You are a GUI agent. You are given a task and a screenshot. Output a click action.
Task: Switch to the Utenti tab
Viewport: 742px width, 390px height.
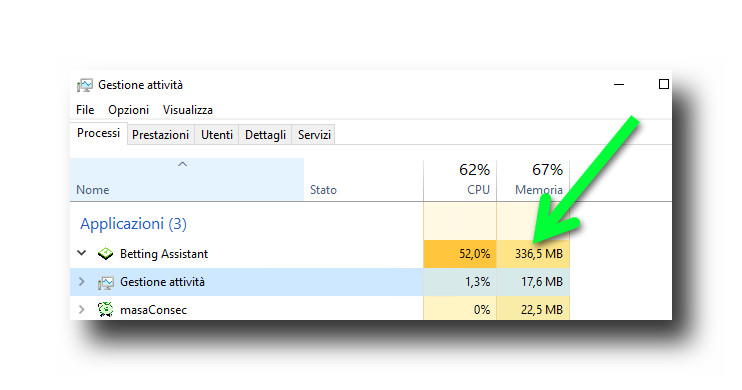pyautogui.click(x=217, y=135)
